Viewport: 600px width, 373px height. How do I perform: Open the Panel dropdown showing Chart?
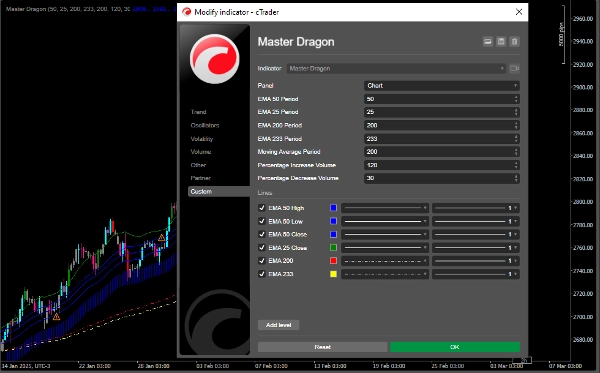[442, 86]
